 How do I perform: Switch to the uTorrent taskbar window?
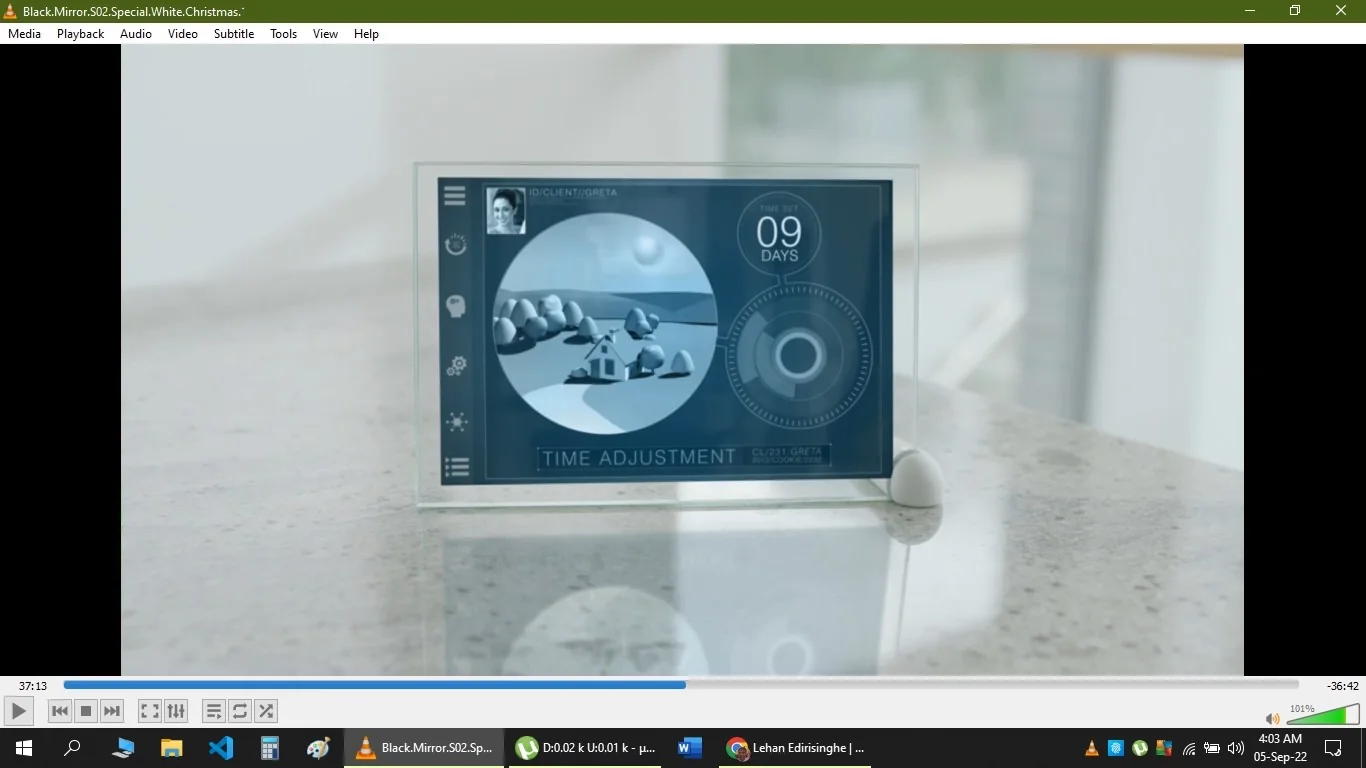(586, 748)
